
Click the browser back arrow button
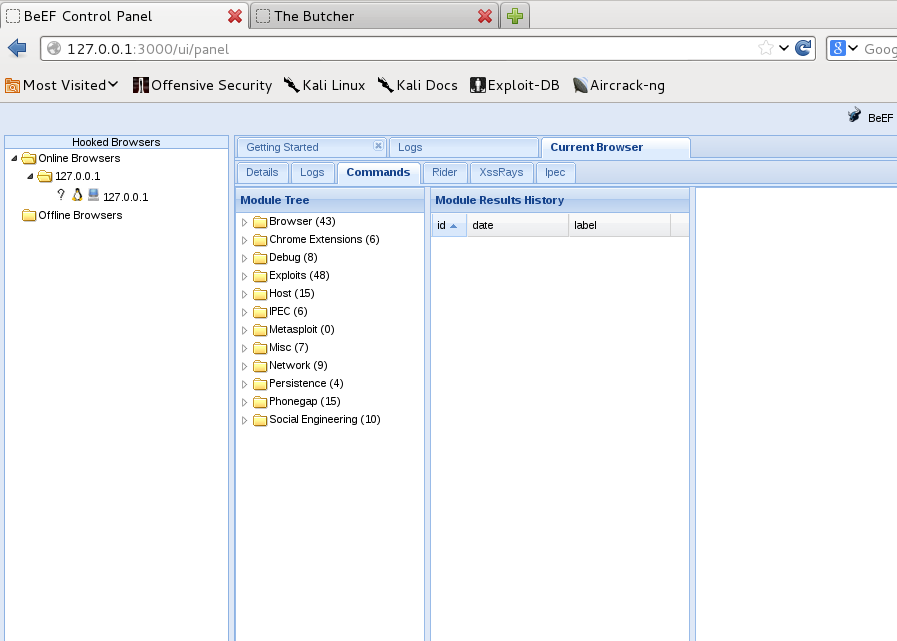[17, 48]
